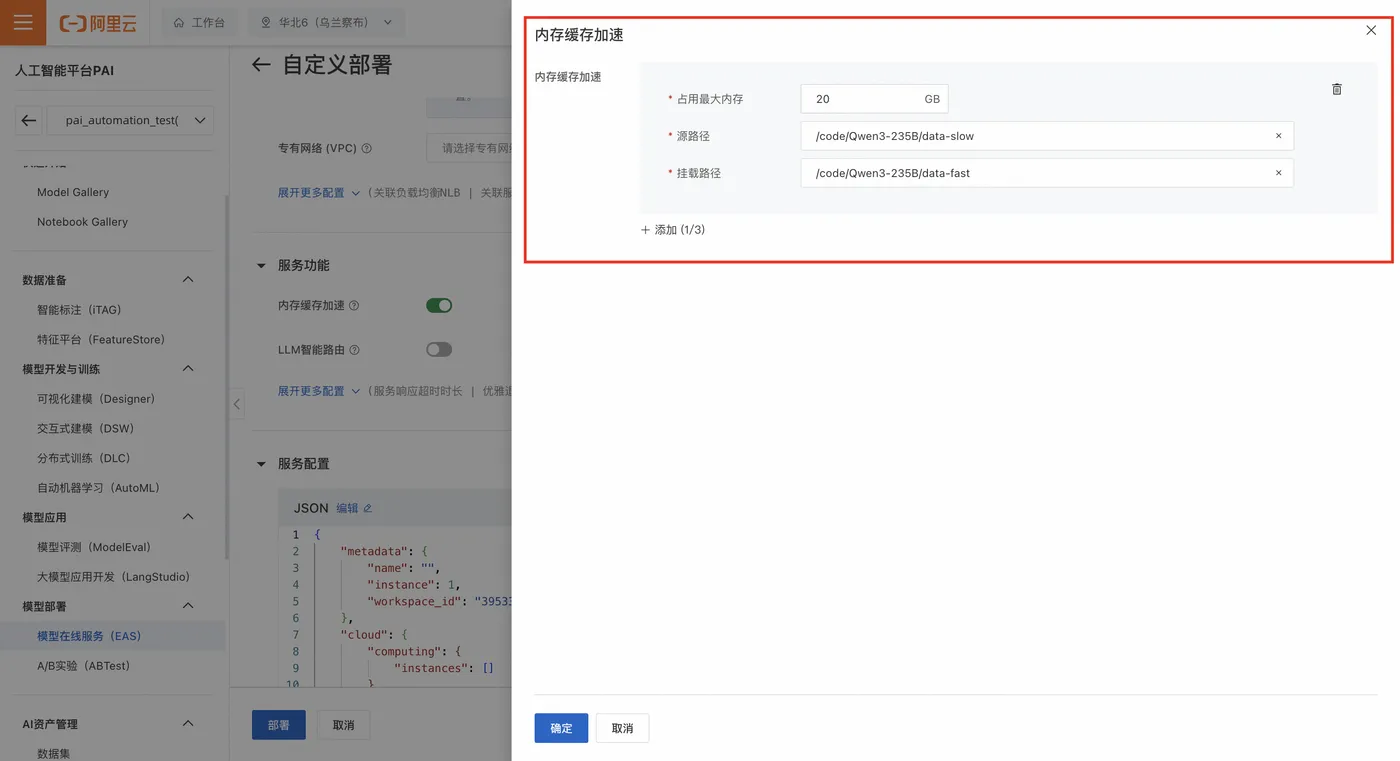1400x761 pixels.
Task: Click the 工作台 home button
Action: point(199,22)
